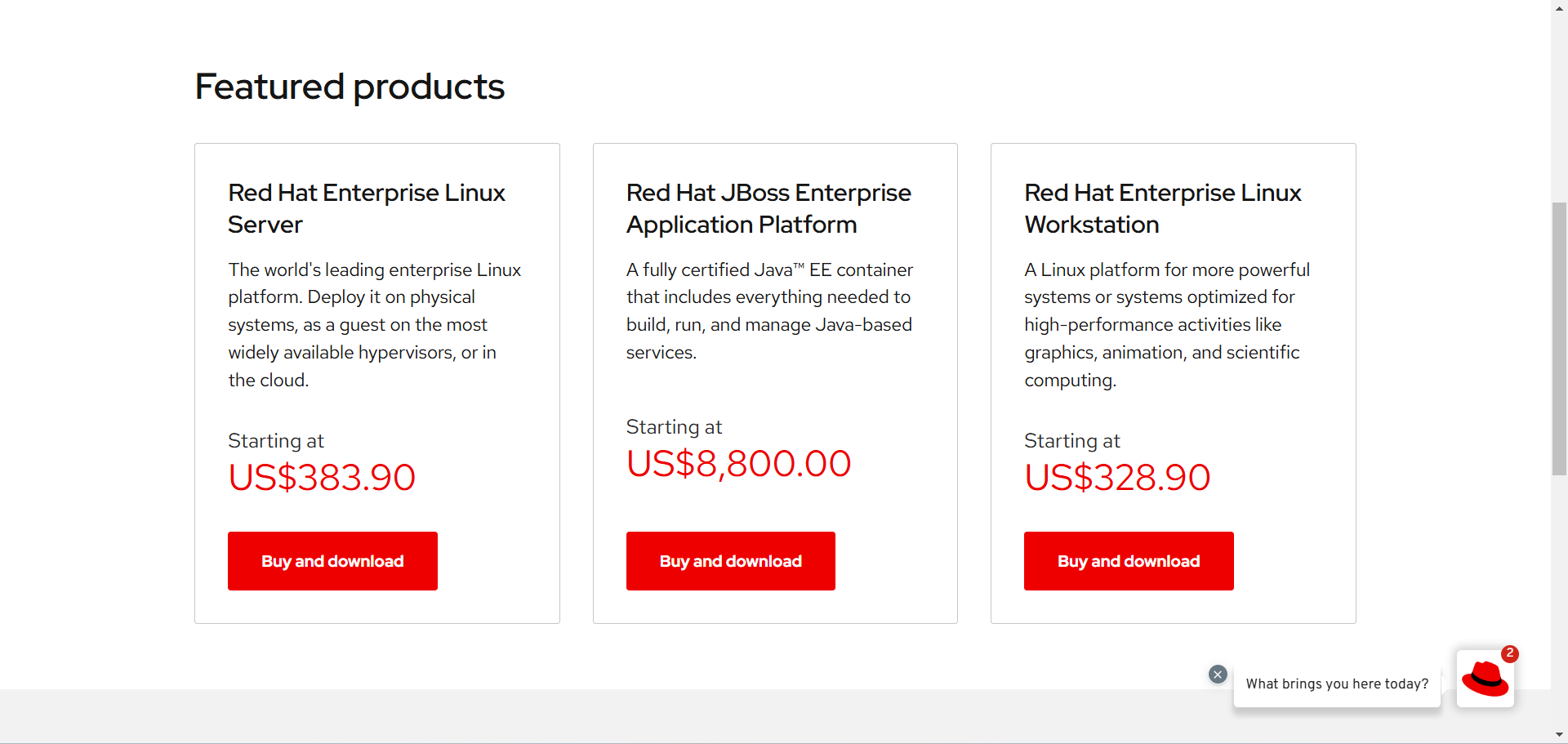The image size is (1568, 744).
Task: Buy and download JBoss Enterprise Application Platform
Action: [x=731, y=561]
